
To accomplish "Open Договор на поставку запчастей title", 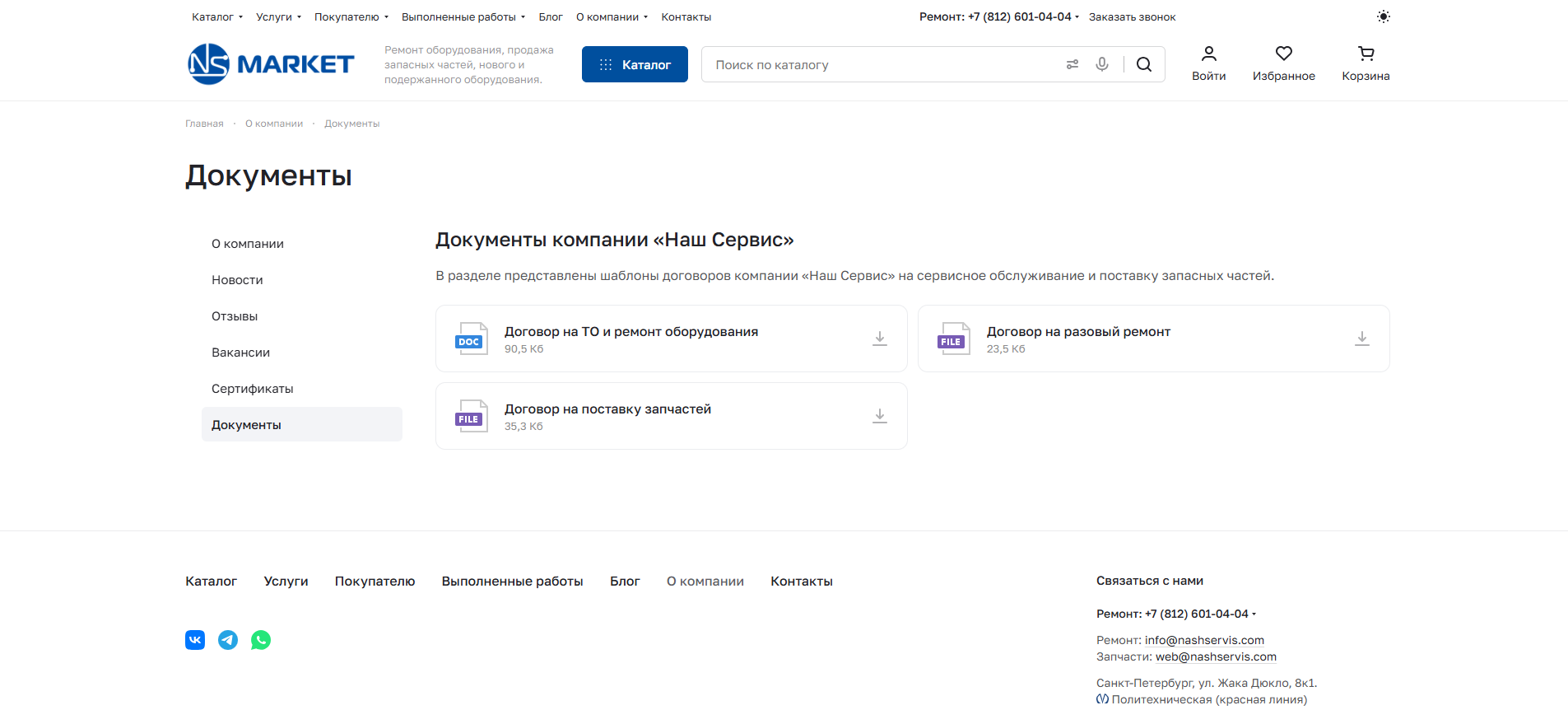I will [607, 409].
